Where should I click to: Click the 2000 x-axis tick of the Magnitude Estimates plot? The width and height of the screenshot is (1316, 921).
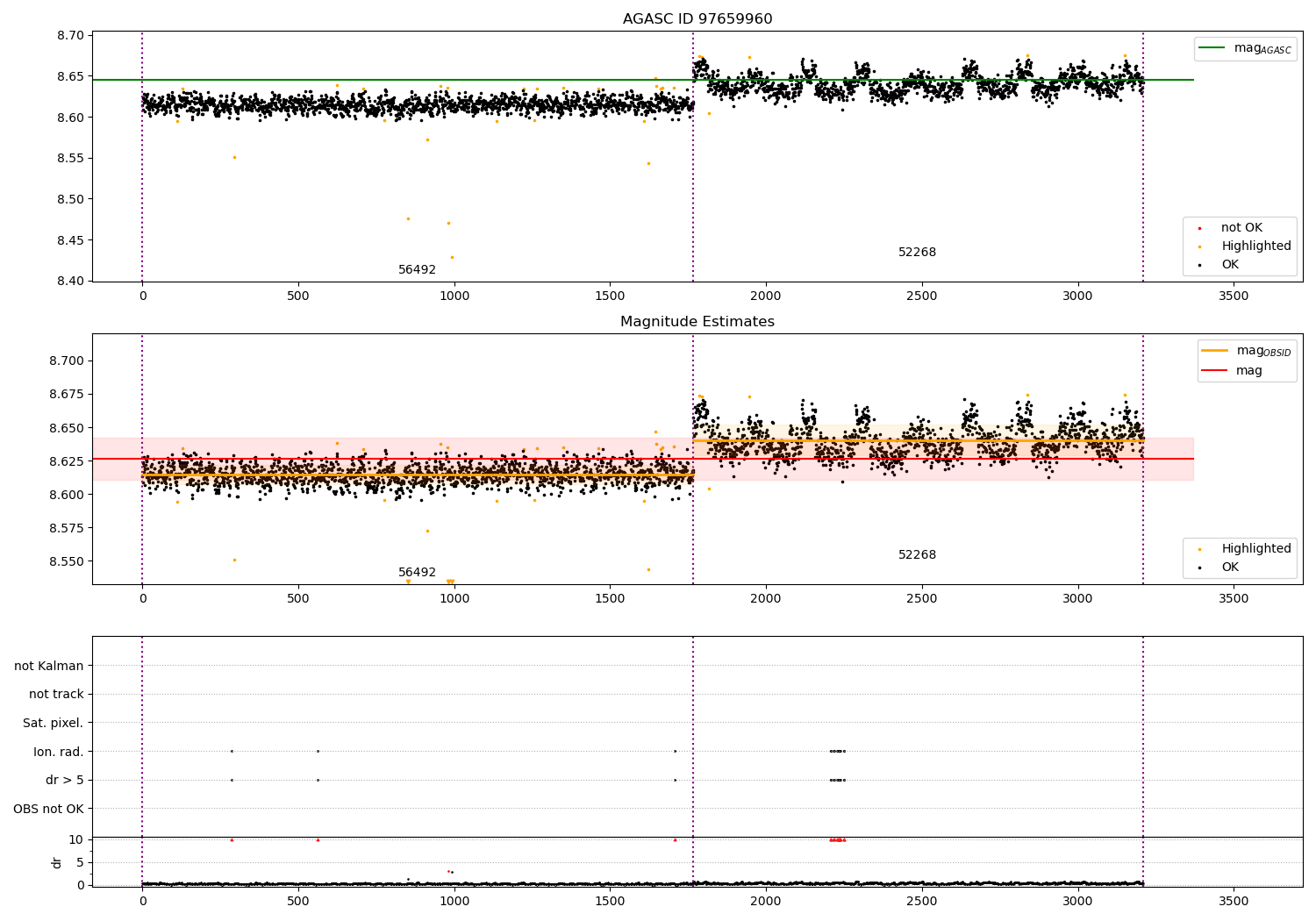766,599
